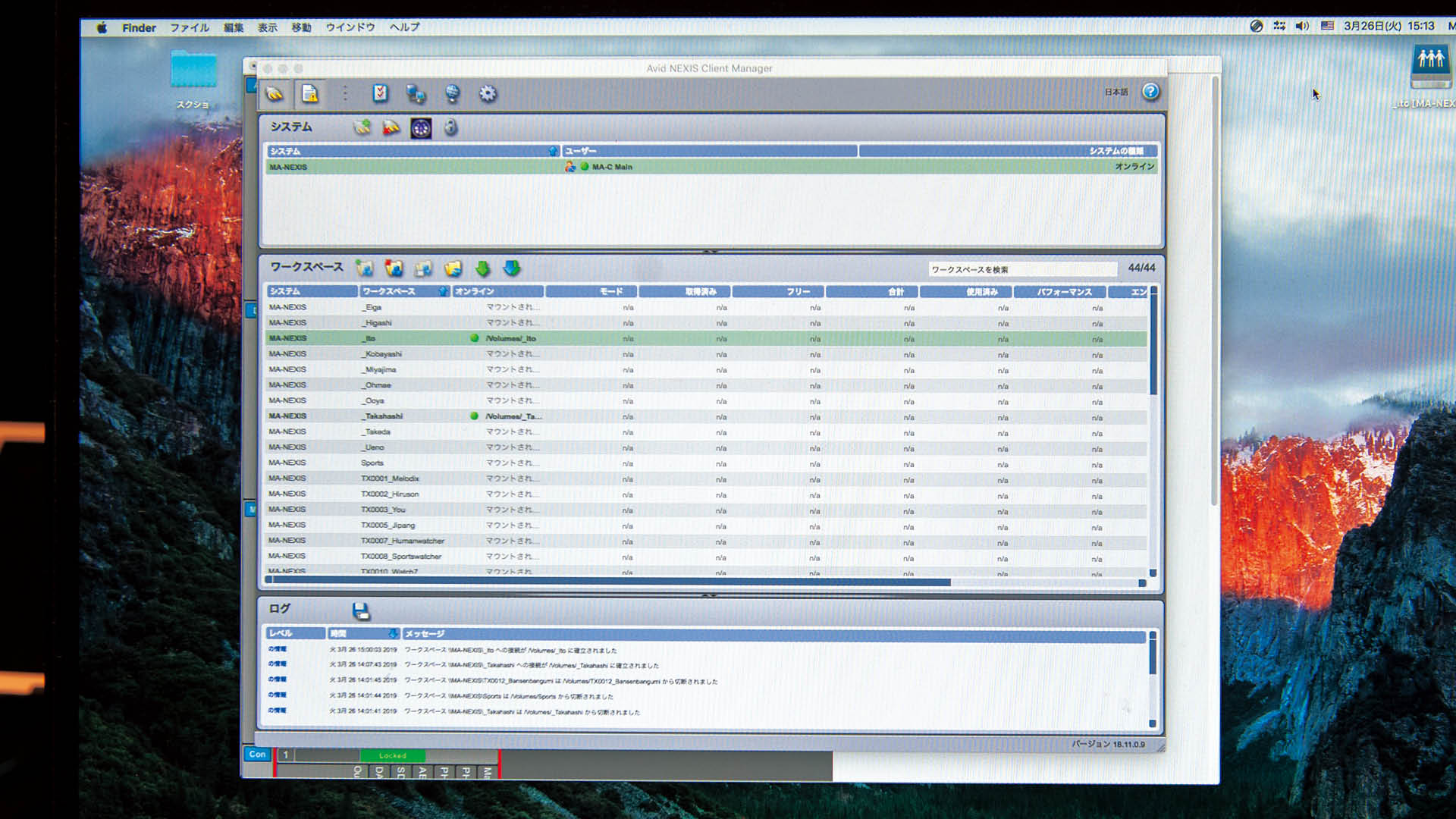
Task: Open the Finder menu
Action: click(x=139, y=27)
